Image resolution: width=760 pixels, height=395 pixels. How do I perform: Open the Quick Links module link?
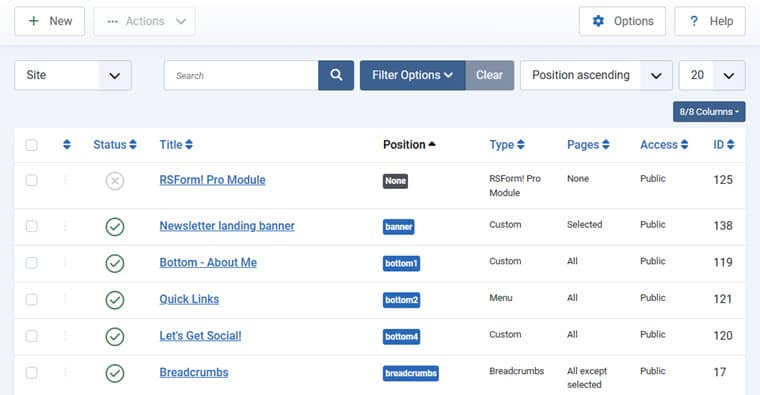(x=189, y=299)
